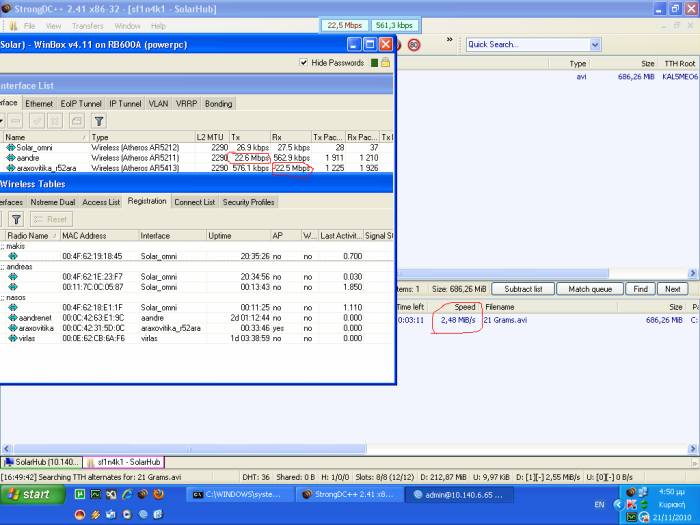
Task: Open the Transfers menu
Action: (87, 25)
